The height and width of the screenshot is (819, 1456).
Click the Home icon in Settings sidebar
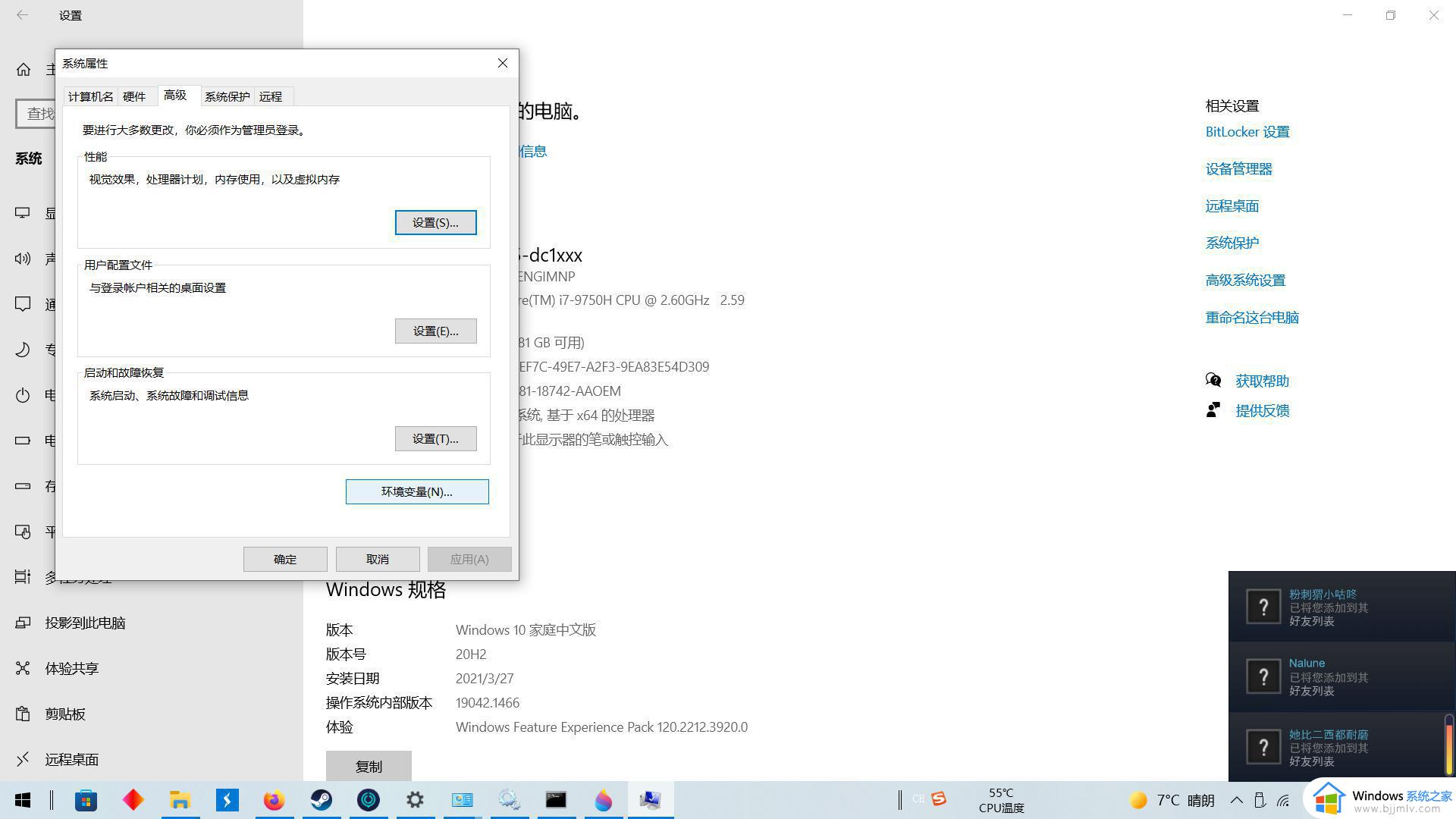coord(24,70)
